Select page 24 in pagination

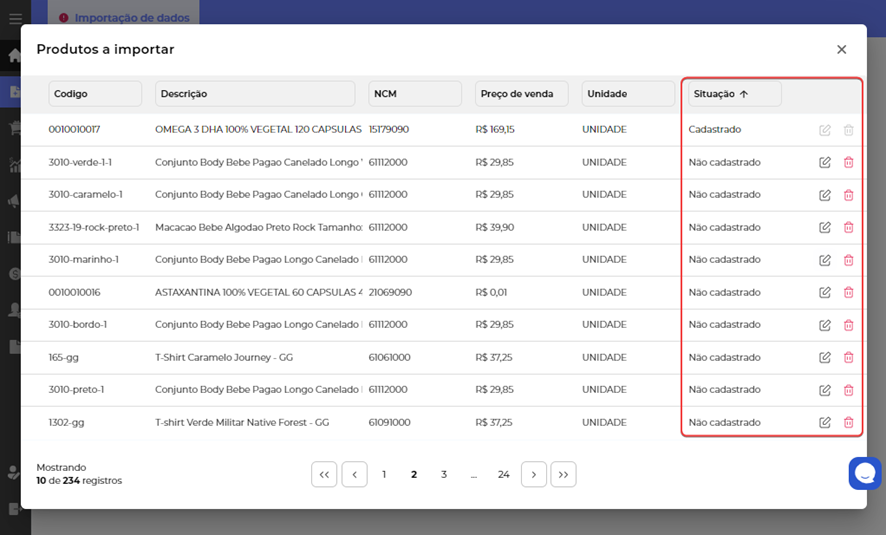click(x=504, y=474)
